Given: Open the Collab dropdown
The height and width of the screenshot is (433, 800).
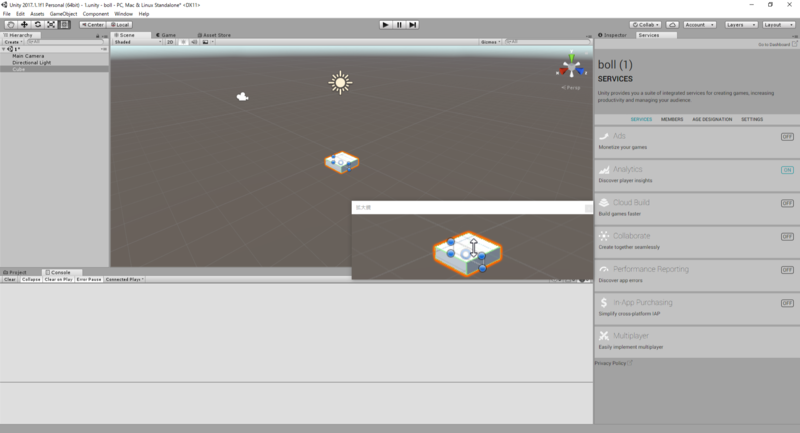Looking at the screenshot, I should point(645,24).
